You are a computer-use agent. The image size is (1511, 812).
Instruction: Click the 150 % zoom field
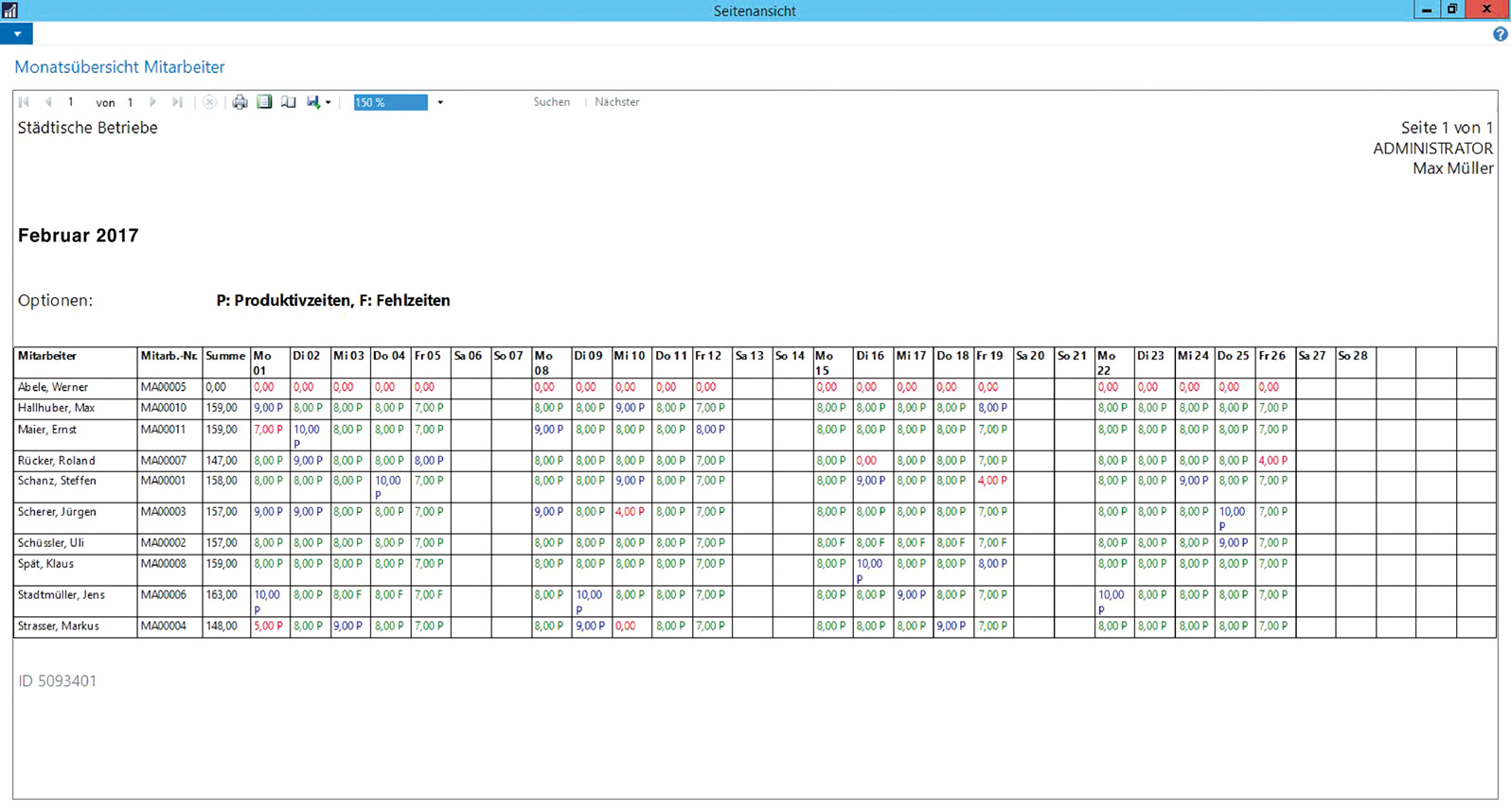click(389, 102)
